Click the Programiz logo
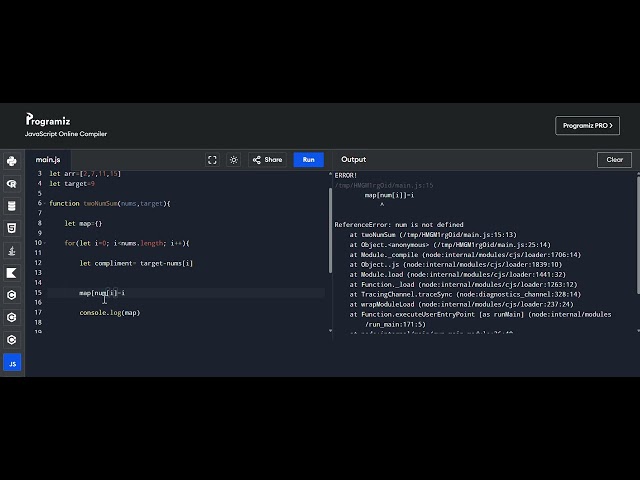 [x=48, y=120]
